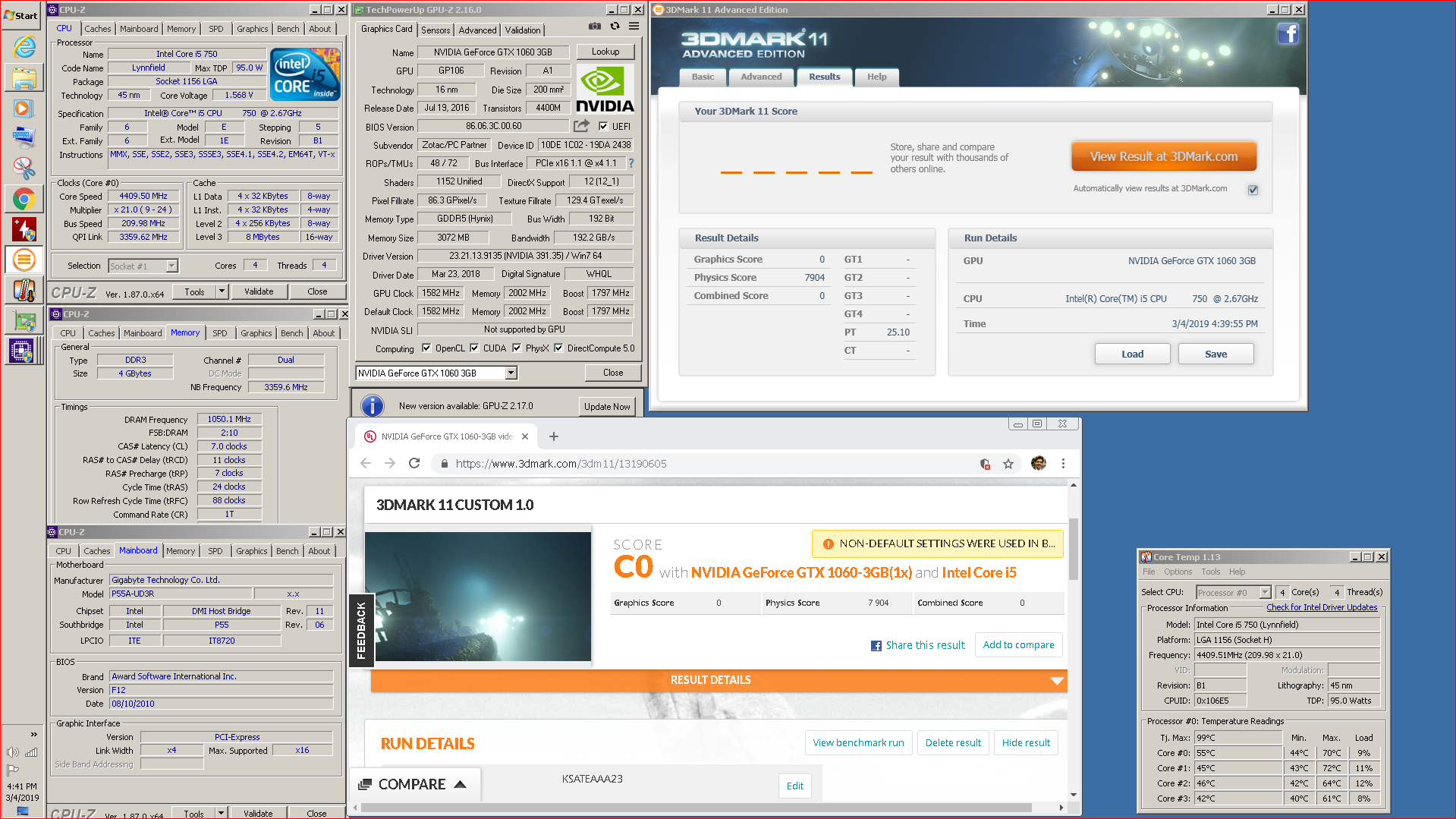Switch to the Sensors tab in GPU-Z
Screen dimensions: 1456x819
[436, 30]
